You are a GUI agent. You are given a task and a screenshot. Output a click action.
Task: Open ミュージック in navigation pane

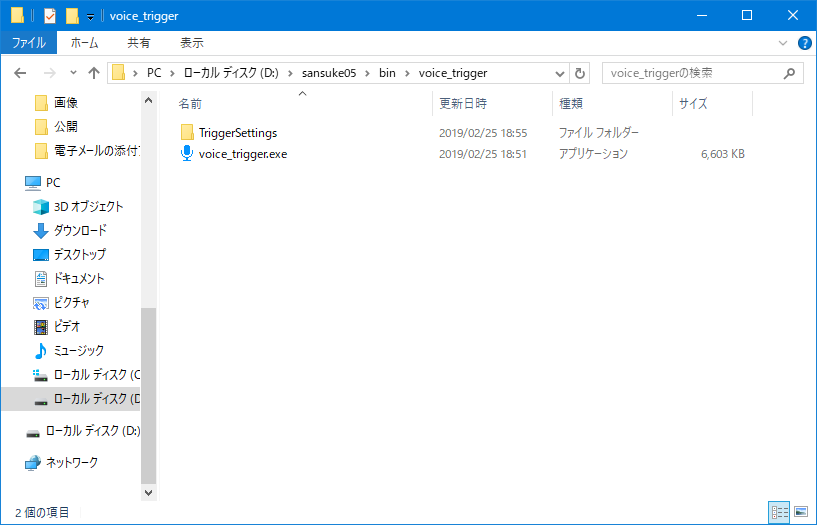coord(79,351)
